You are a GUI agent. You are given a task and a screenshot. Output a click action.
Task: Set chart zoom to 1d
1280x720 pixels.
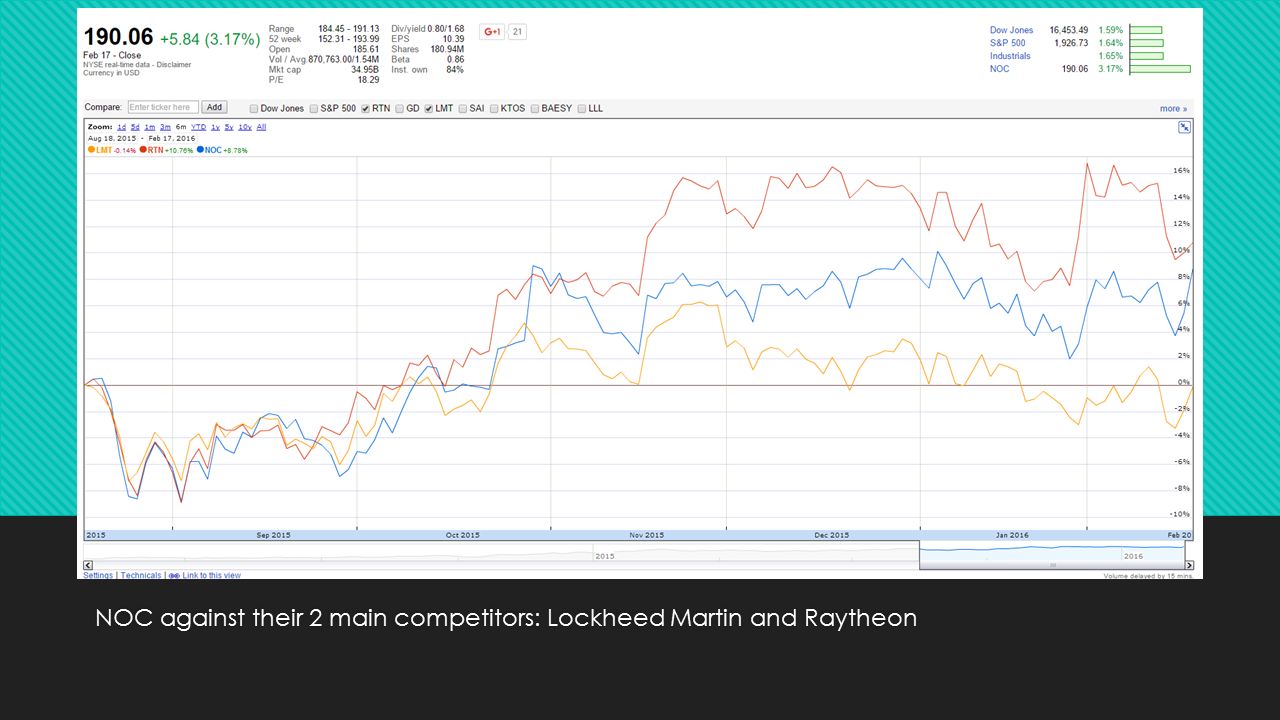pos(121,127)
